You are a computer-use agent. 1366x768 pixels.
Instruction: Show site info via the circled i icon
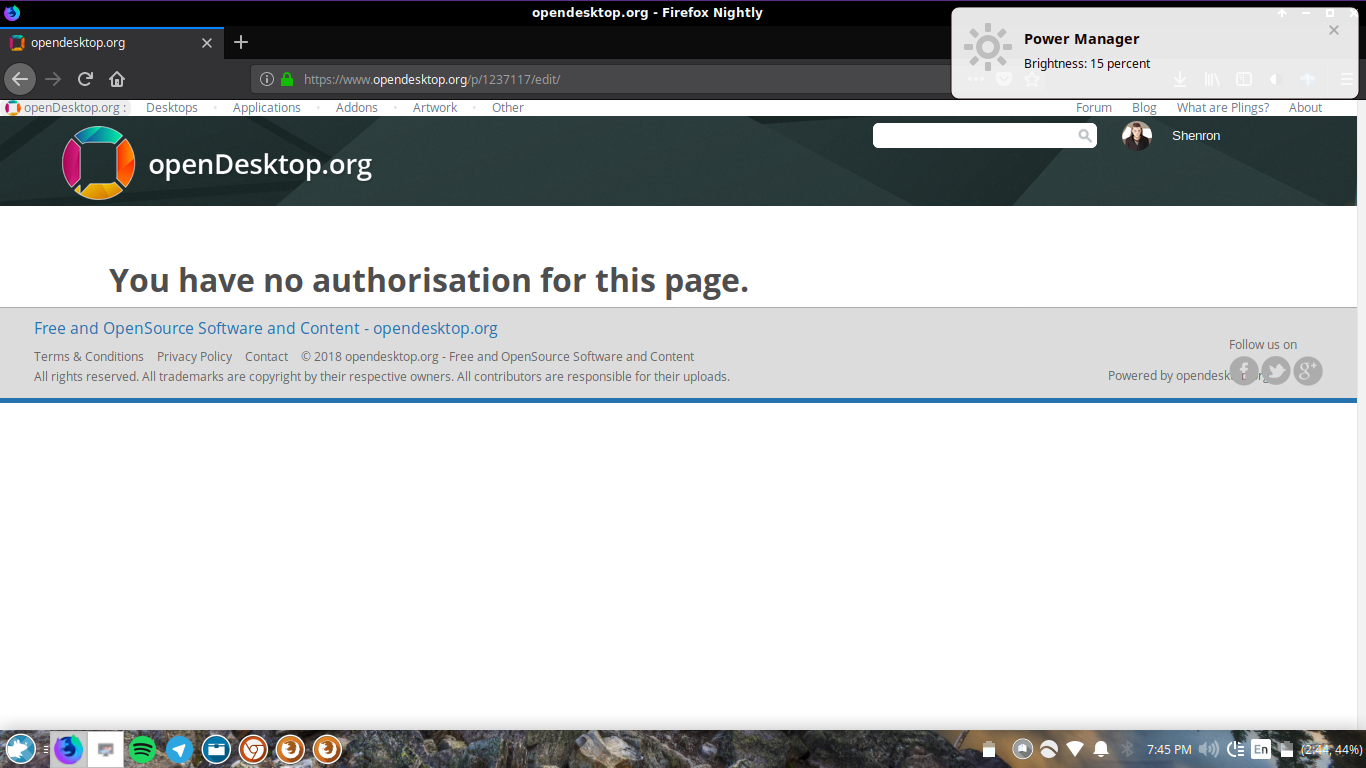point(267,79)
